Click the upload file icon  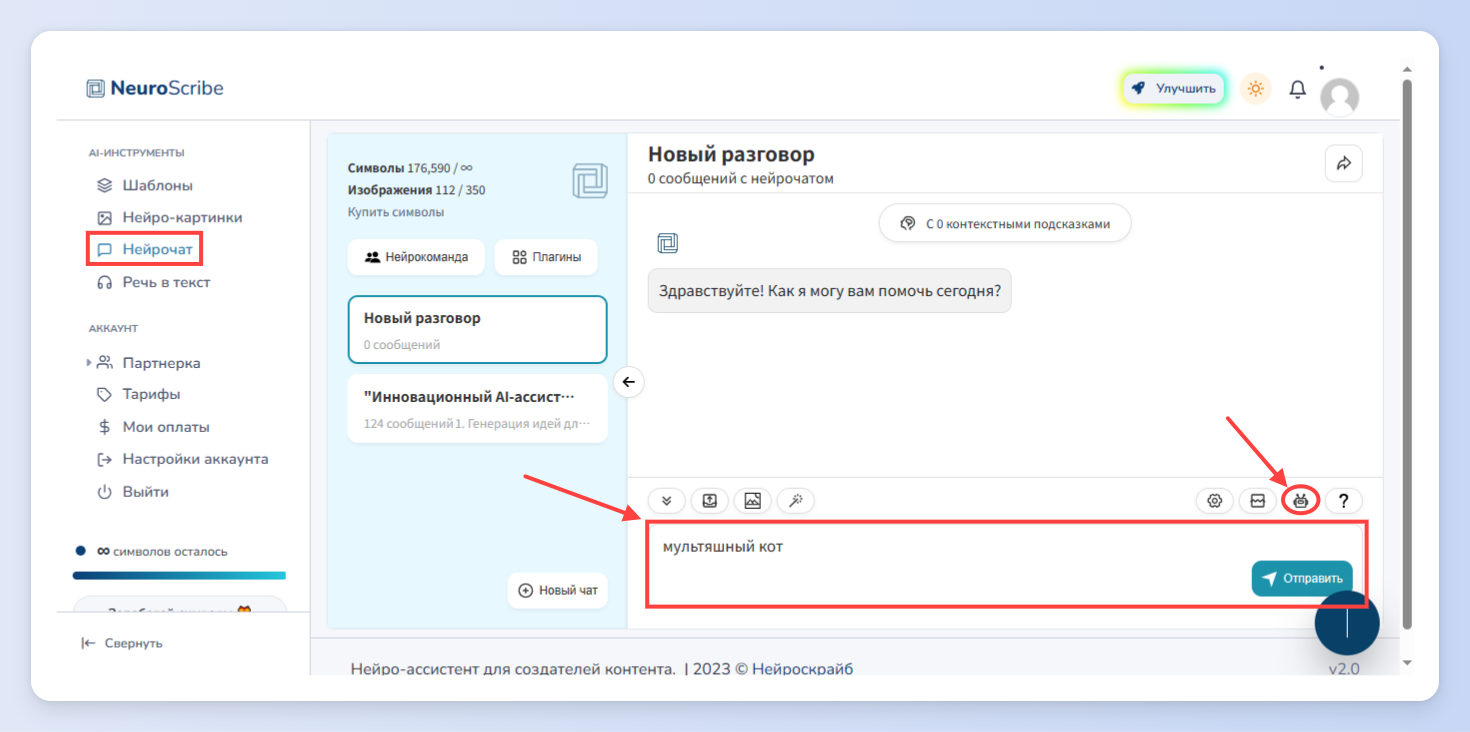click(710, 501)
